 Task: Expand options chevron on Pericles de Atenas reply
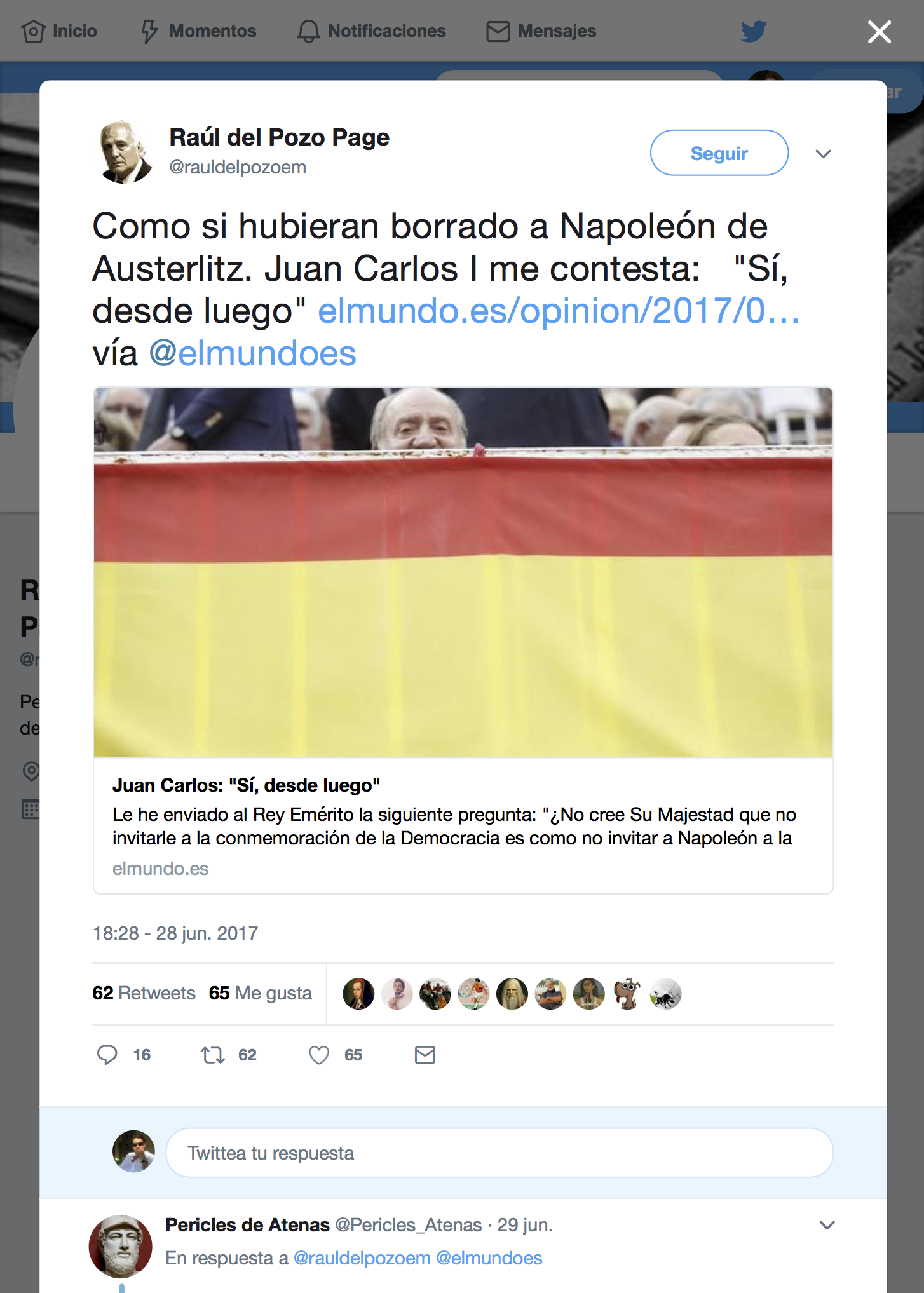827,1225
